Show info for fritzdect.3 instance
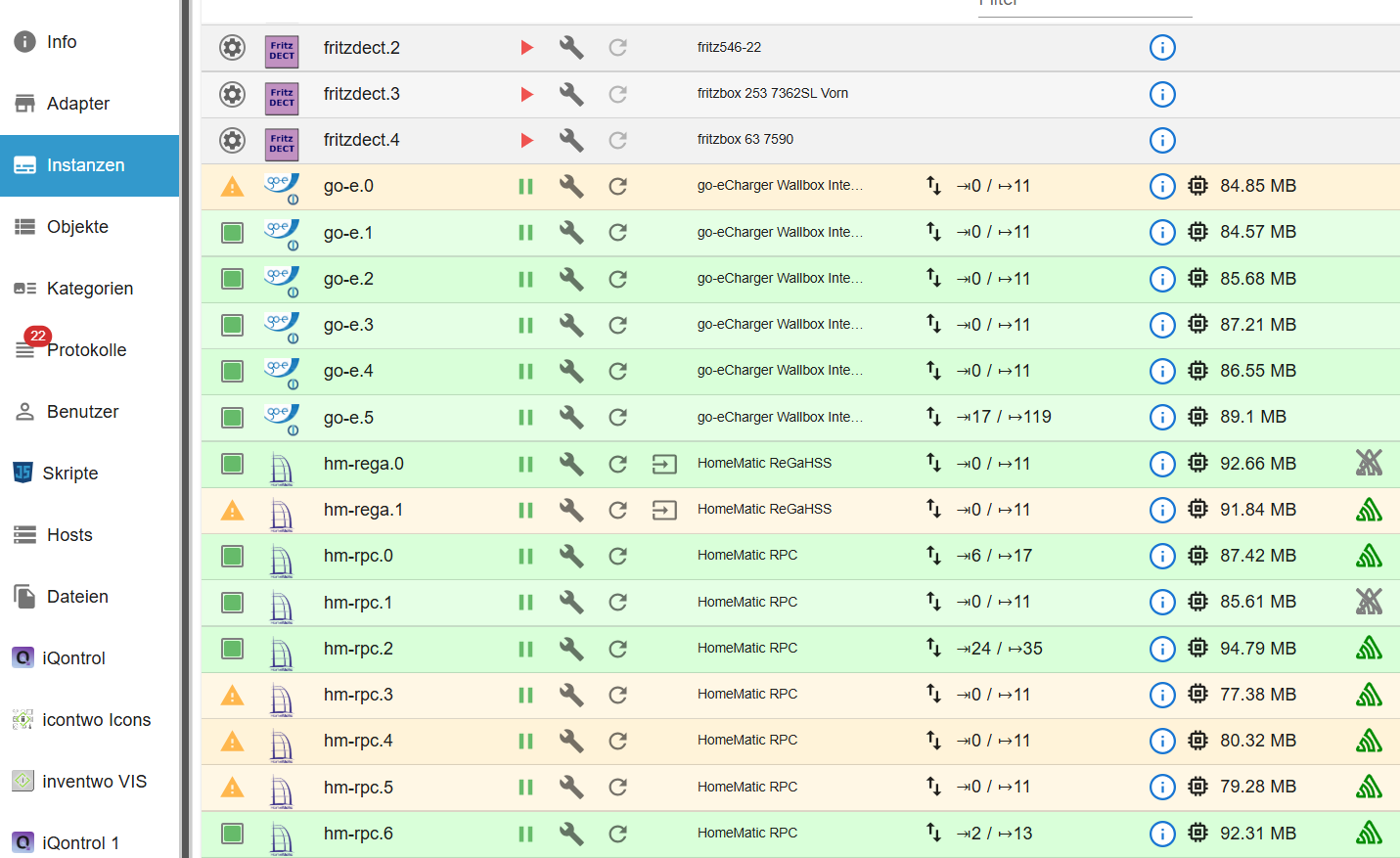The width and height of the screenshot is (1400, 858). pos(1162,94)
